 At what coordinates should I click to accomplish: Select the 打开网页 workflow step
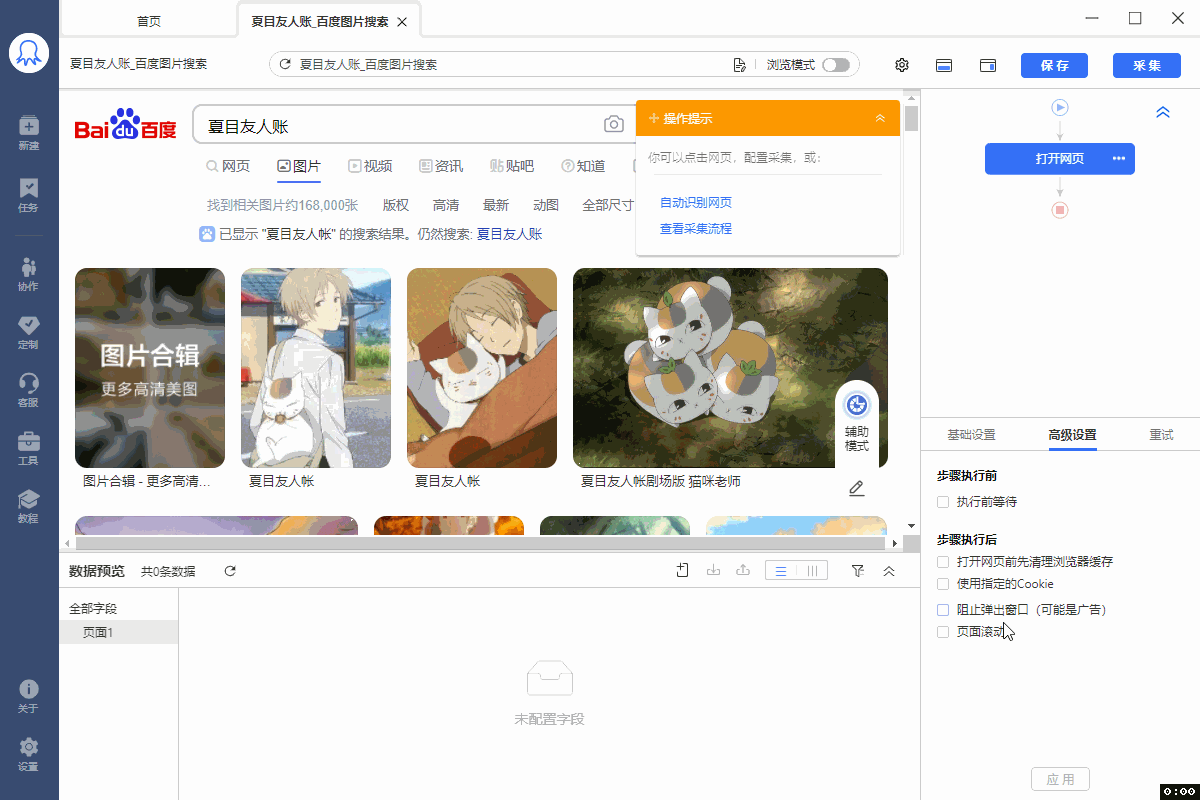point(1060,159)
